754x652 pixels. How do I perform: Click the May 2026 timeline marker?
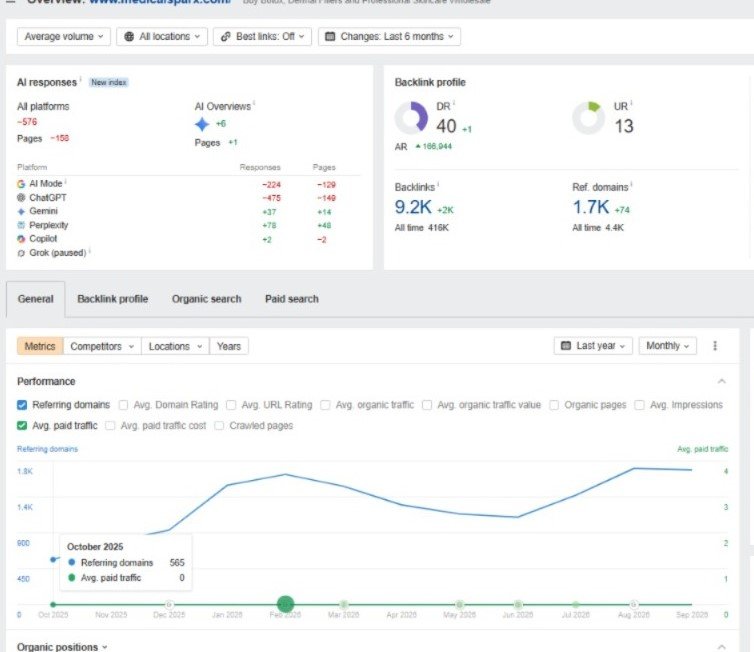coord(460,604)
